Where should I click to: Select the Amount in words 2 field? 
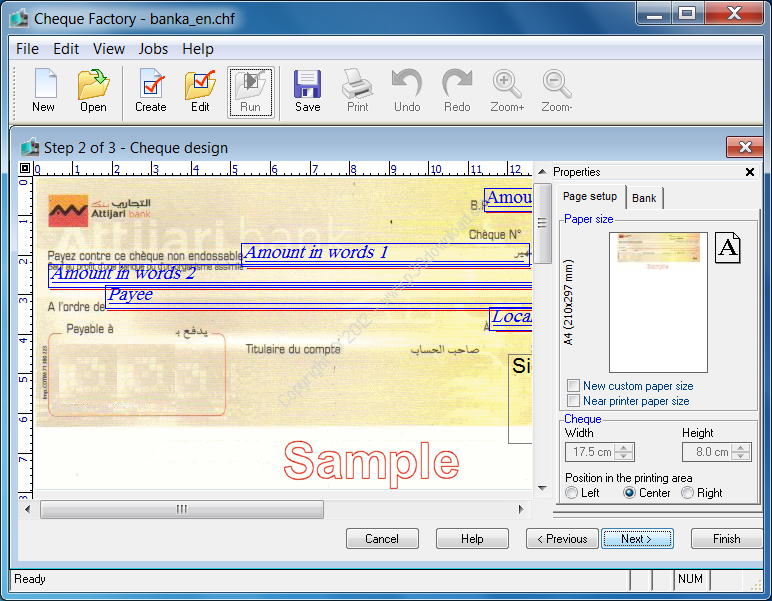[290, 276]
